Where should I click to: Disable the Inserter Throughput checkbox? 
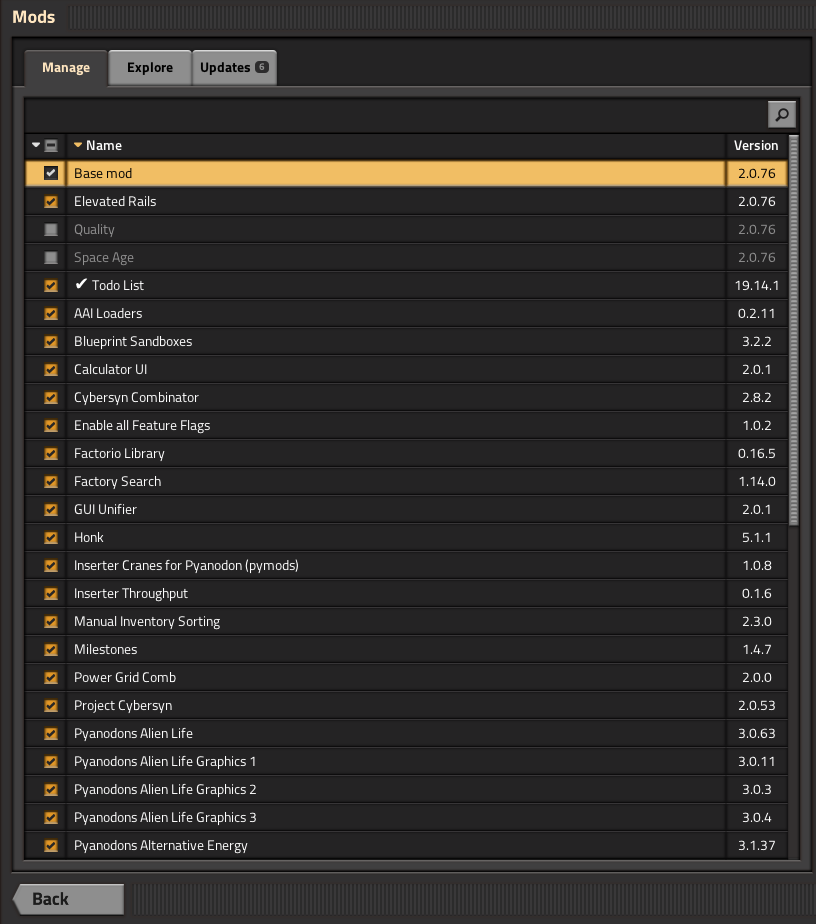[51, 593]
